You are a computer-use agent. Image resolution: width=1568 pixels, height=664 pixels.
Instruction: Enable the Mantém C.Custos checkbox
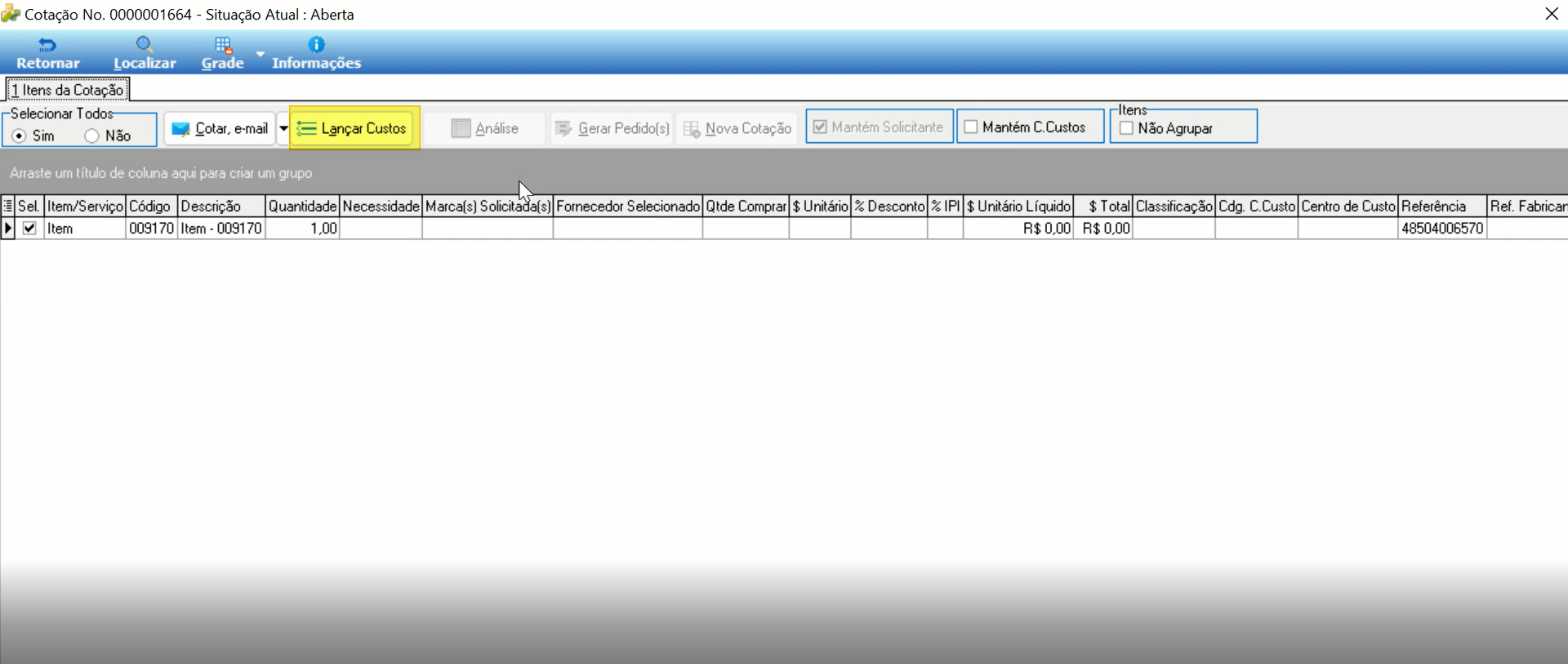click(971, 127)
